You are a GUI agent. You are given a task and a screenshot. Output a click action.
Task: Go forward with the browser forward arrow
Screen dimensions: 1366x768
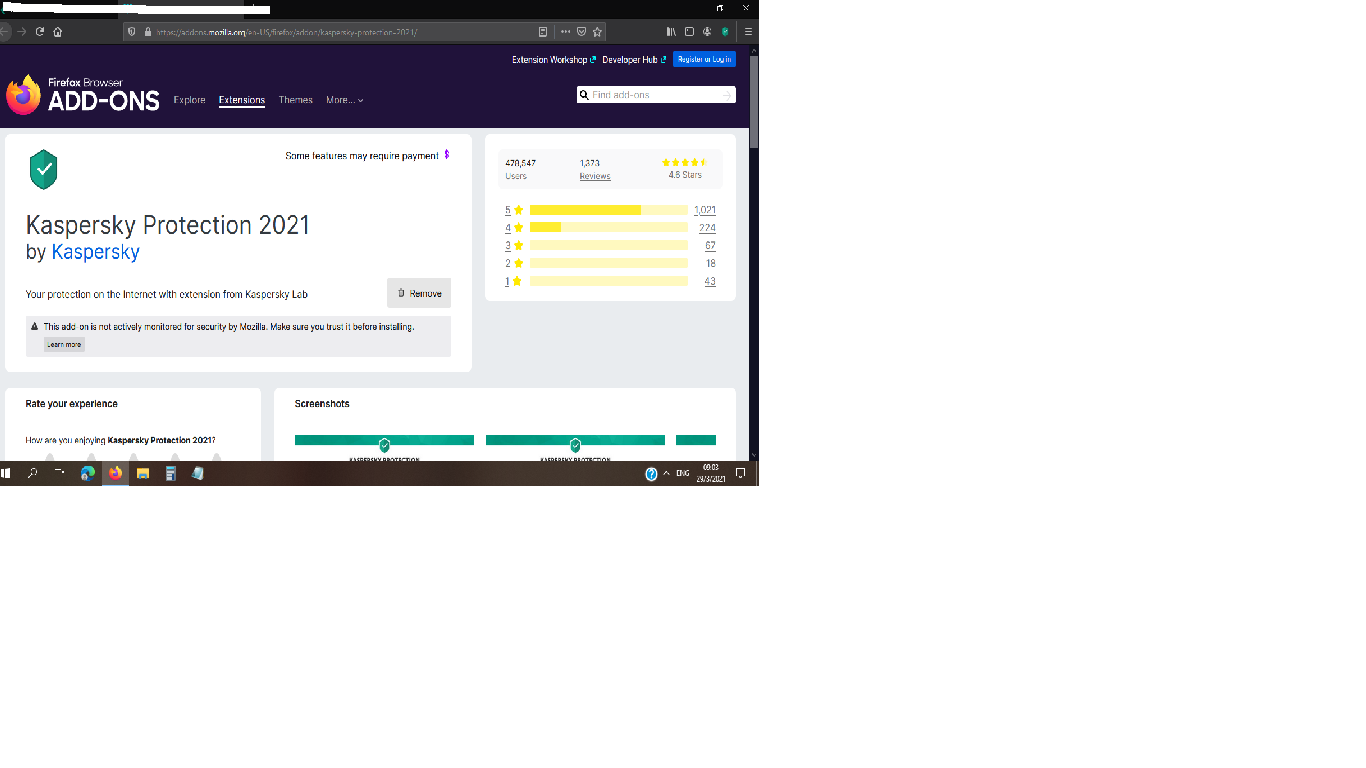point(22,32)
